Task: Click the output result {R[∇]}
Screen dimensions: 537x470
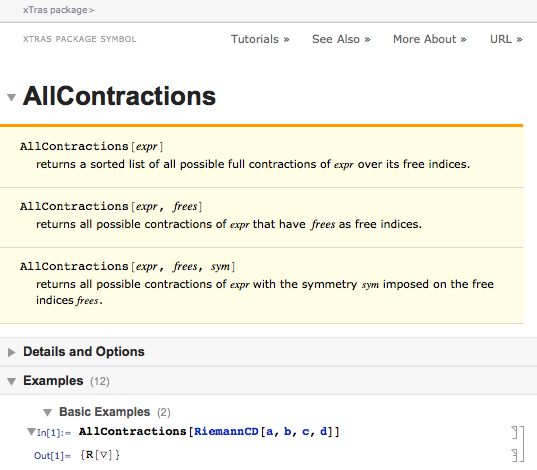Action: (x=100, y=455)
